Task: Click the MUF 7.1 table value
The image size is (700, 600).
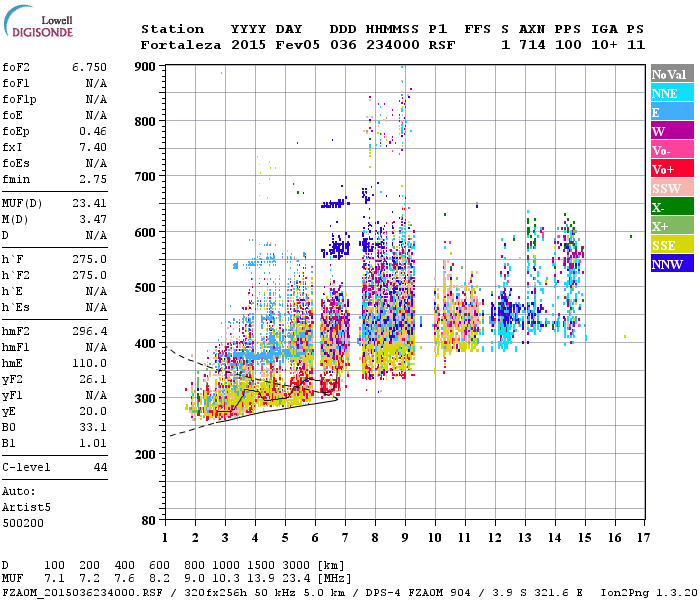Action: coord(54,578)
